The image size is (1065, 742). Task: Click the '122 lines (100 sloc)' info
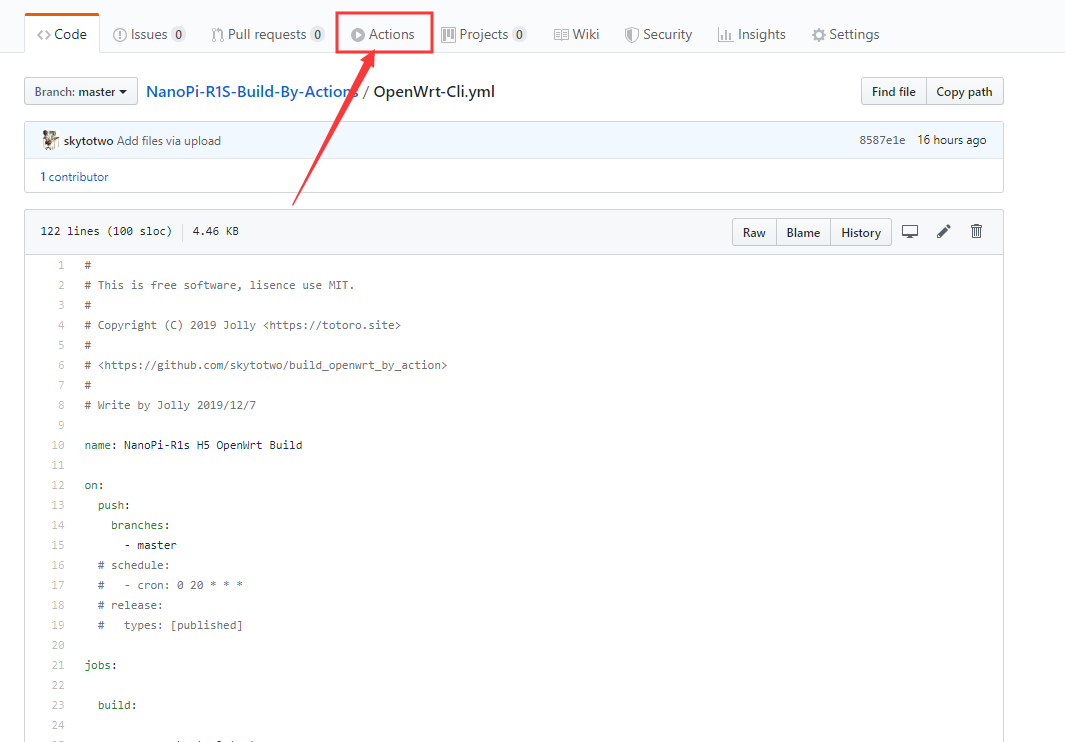point(106,231)
